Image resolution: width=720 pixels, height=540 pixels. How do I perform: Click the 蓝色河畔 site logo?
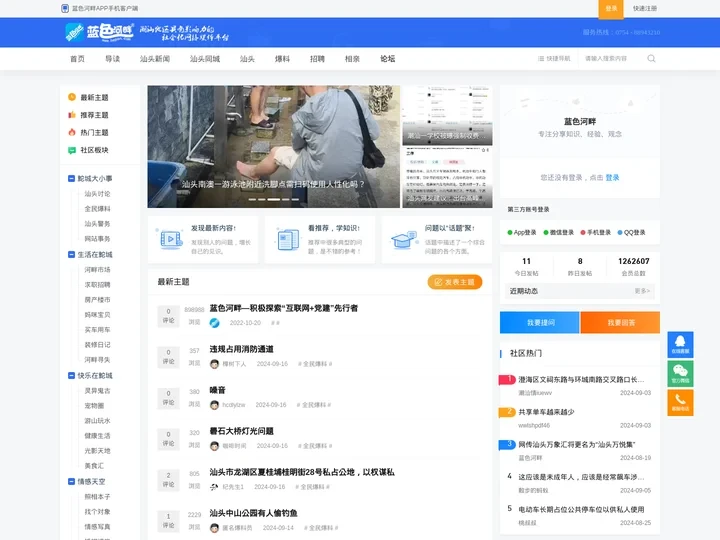[99, 33]
